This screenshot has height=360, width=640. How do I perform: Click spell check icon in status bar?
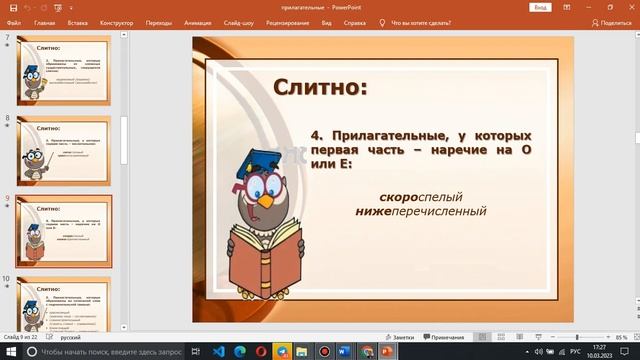(49, 337)
